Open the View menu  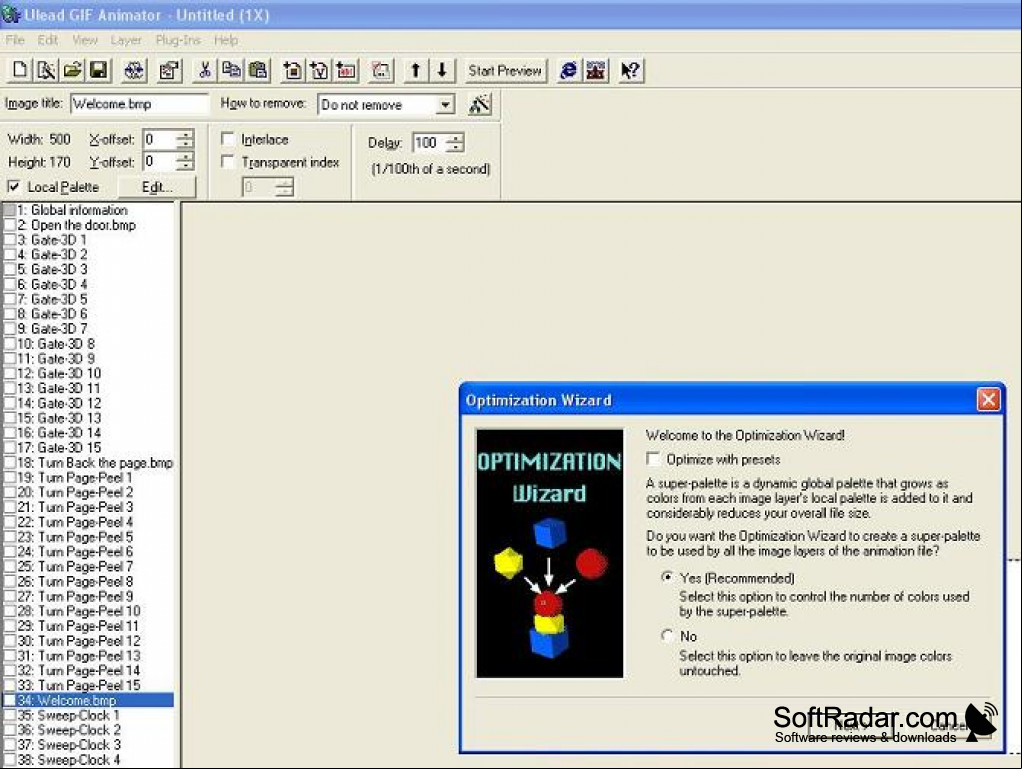pos(85,40)
